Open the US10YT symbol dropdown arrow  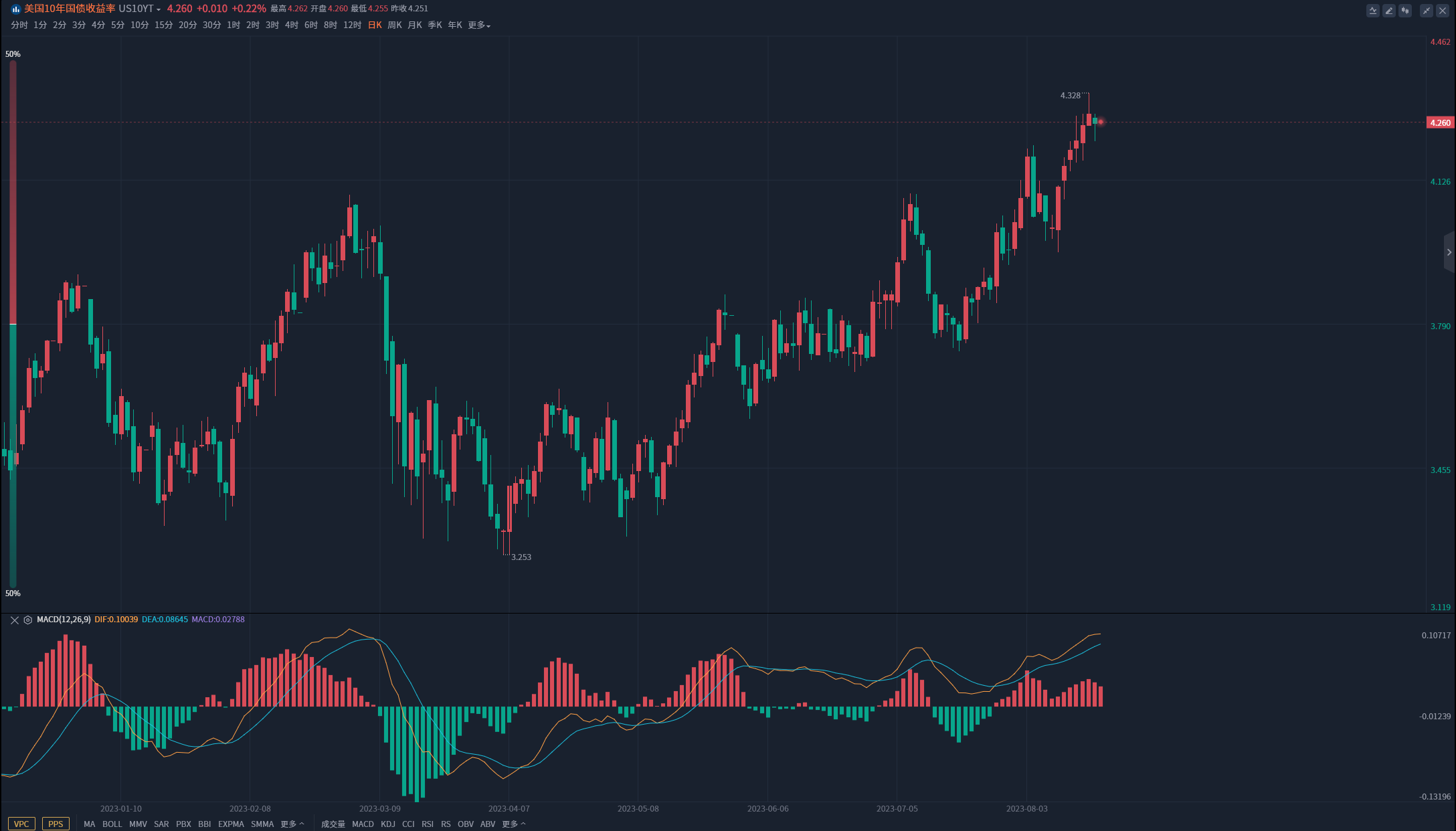(x=159, y=9)
